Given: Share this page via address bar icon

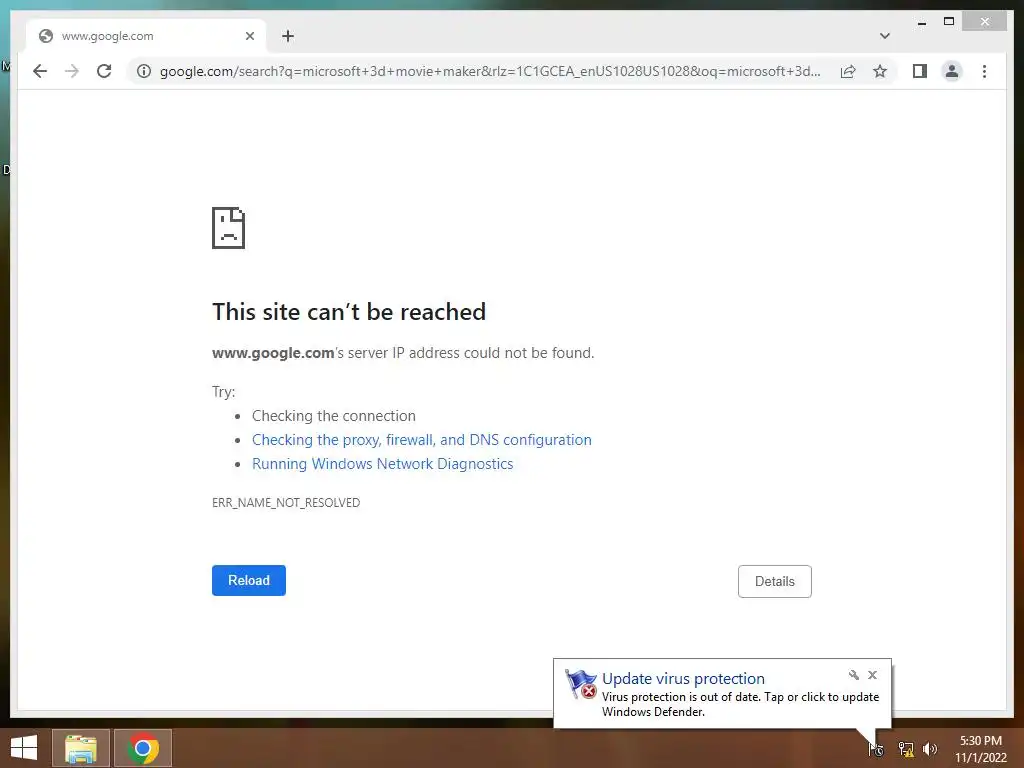Looking at the screenshot, I should pyautogui.click(x=848, y=71).
